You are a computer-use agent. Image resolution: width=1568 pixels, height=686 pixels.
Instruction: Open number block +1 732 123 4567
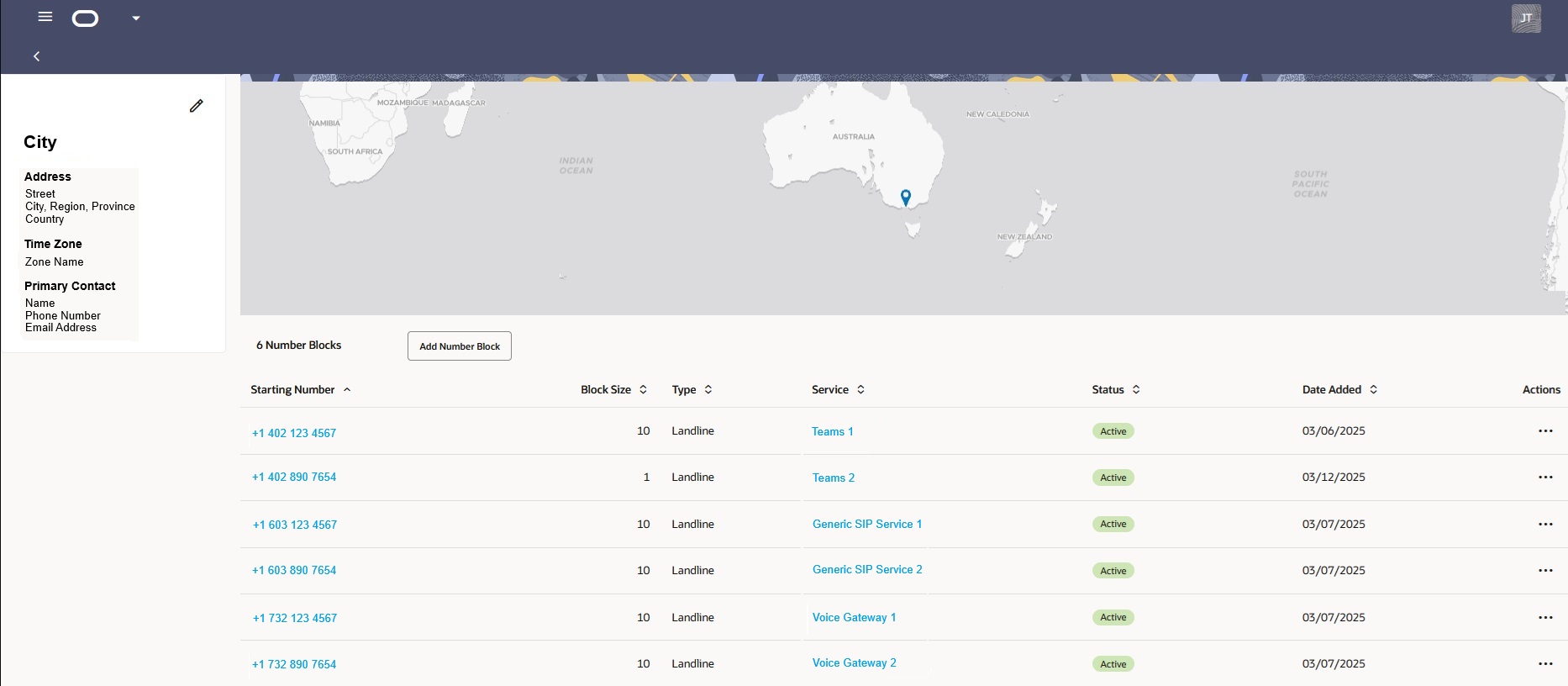[x=295, y=619]
